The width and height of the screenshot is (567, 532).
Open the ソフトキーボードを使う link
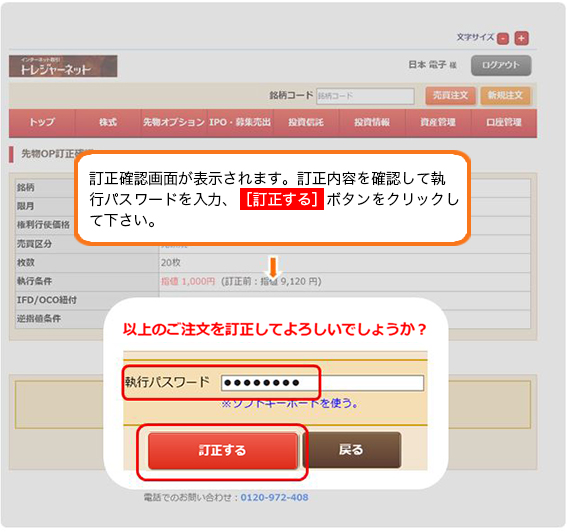(x=290, y=403)
